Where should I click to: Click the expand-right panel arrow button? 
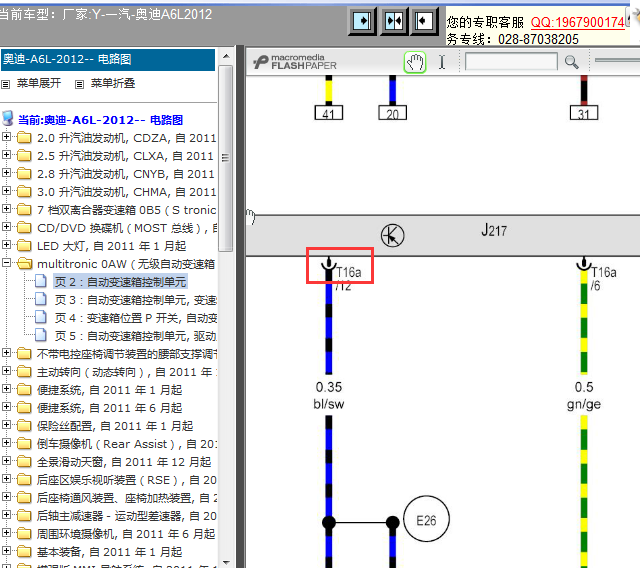(362, 20)
